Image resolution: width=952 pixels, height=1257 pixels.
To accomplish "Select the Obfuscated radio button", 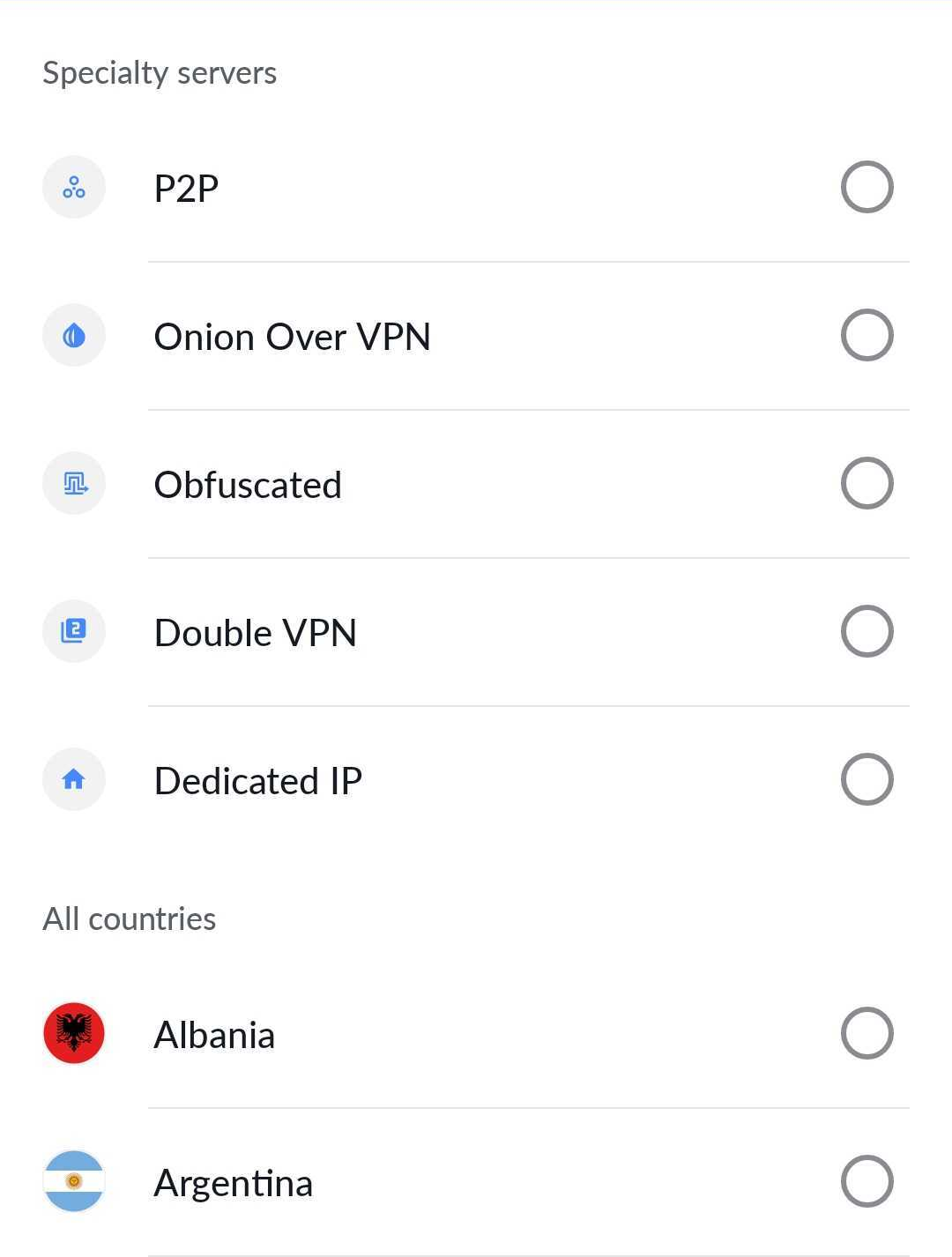I will 867,483.
